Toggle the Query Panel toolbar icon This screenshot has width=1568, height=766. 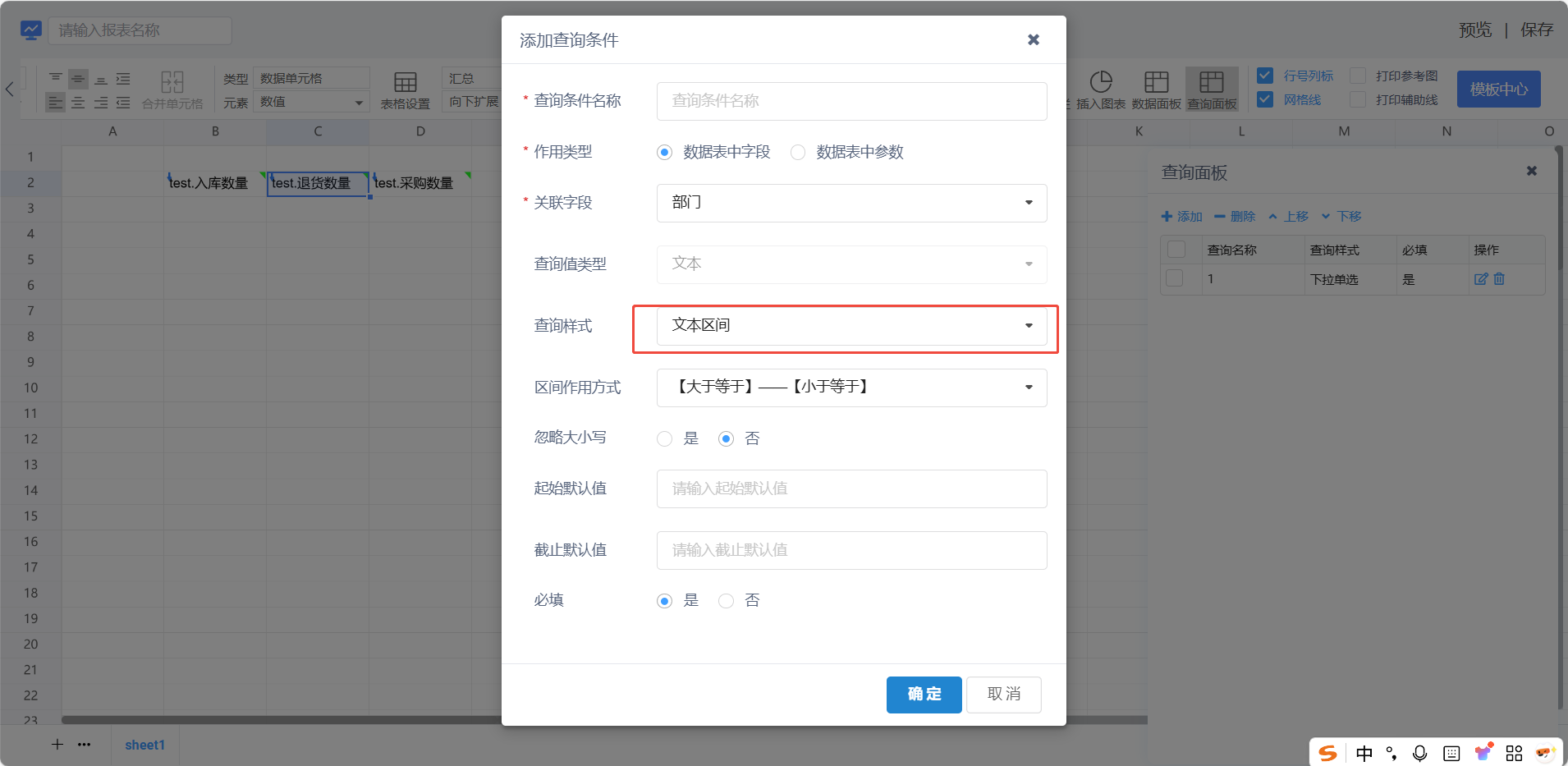(x=1212, y=89)
